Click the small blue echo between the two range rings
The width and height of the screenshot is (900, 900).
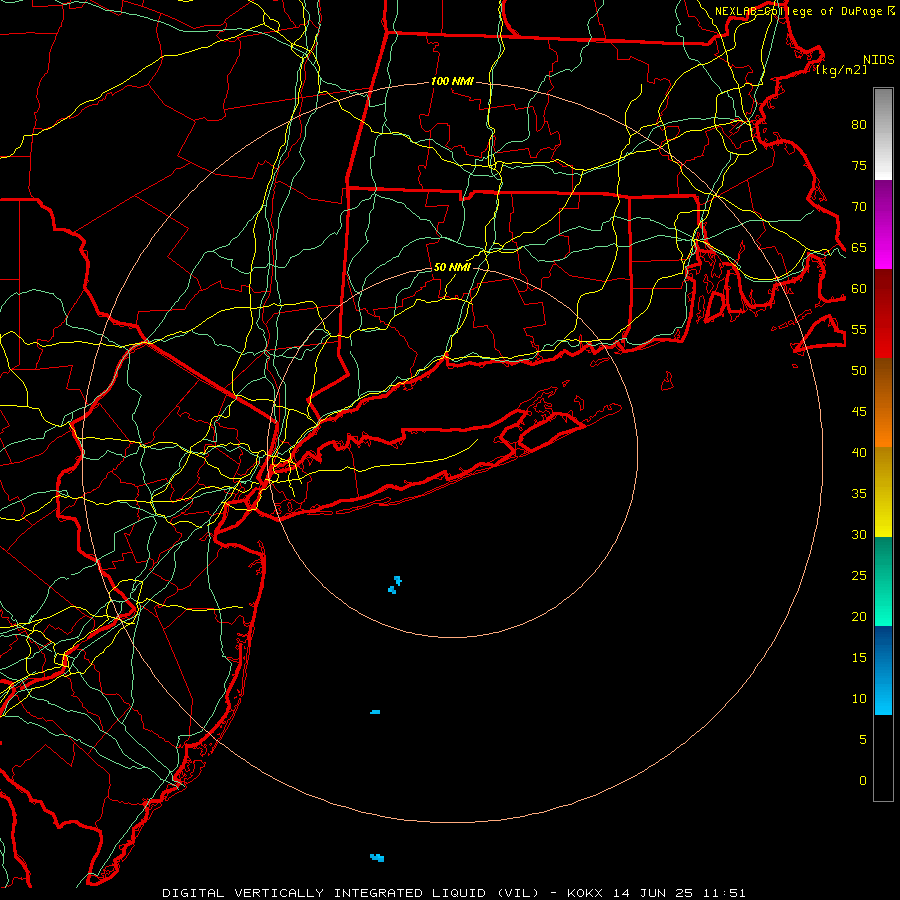375,712
